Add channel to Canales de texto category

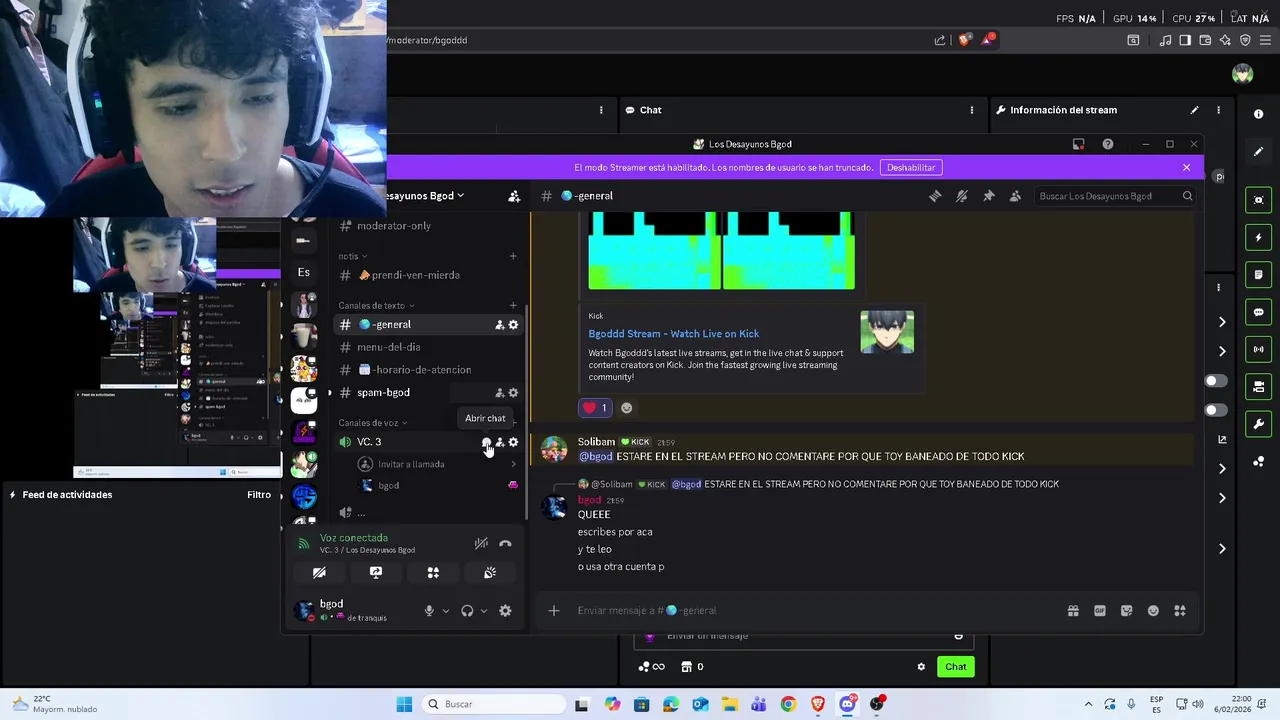coord(513,306)
